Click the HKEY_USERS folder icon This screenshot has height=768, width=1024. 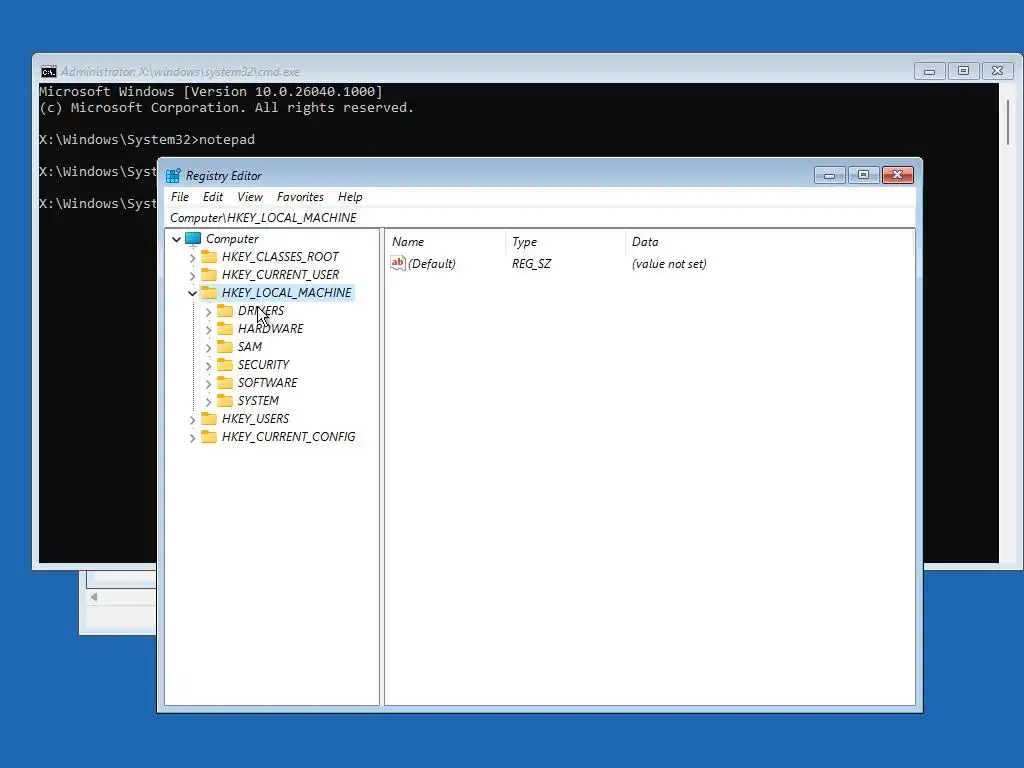[209, 418]
